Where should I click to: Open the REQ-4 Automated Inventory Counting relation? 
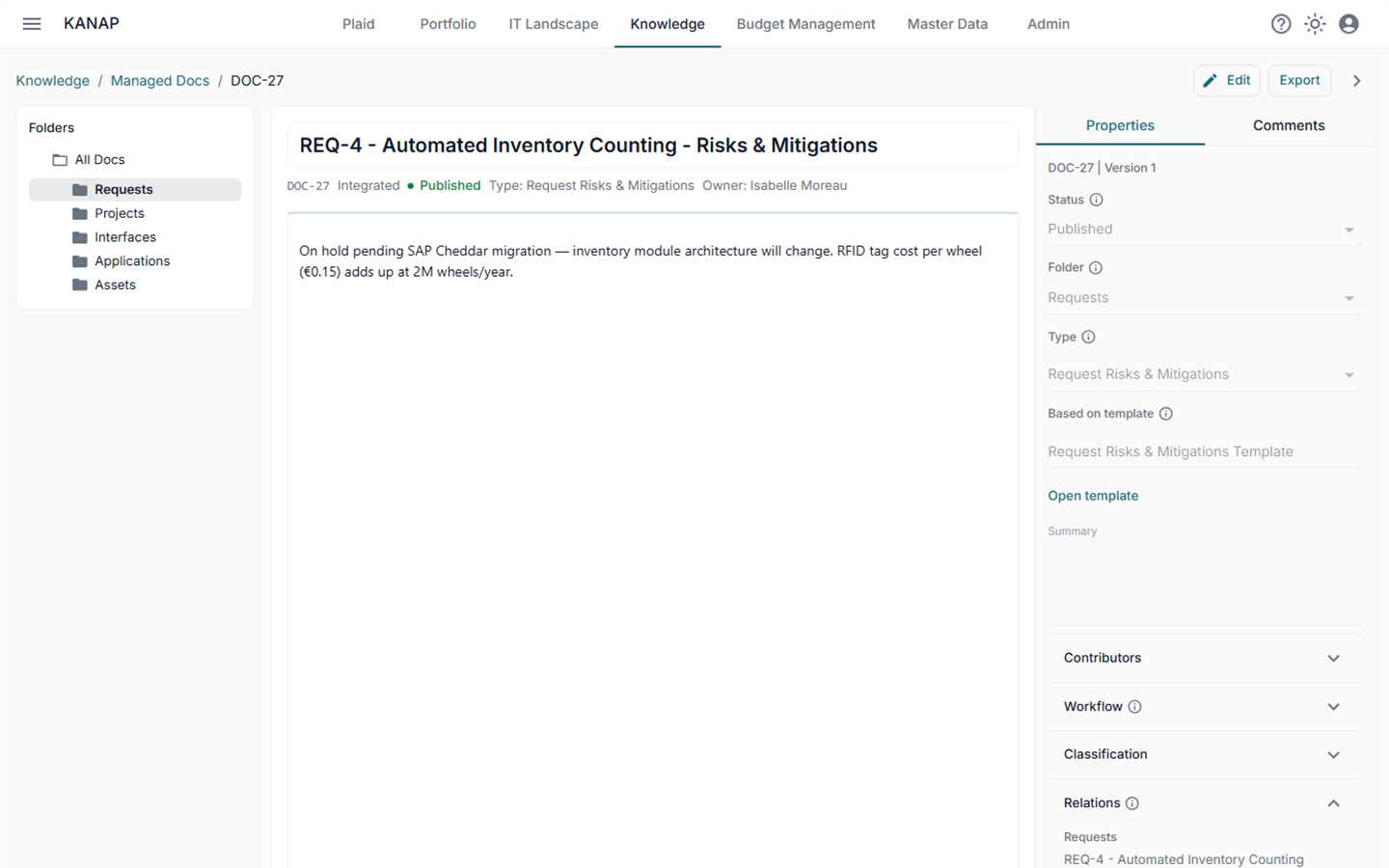(1184, 859)
